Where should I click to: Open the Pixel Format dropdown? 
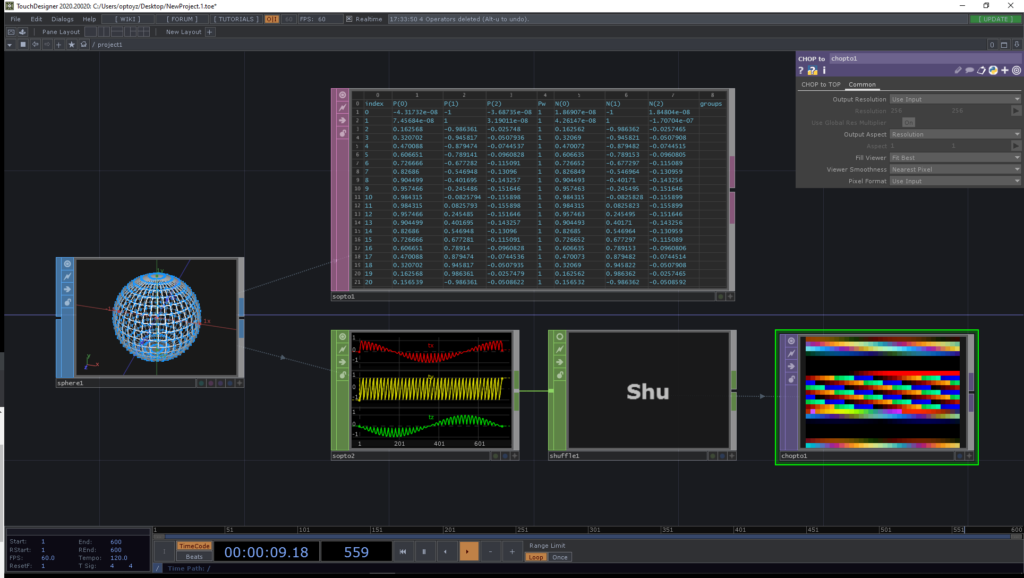click(955, 180)
